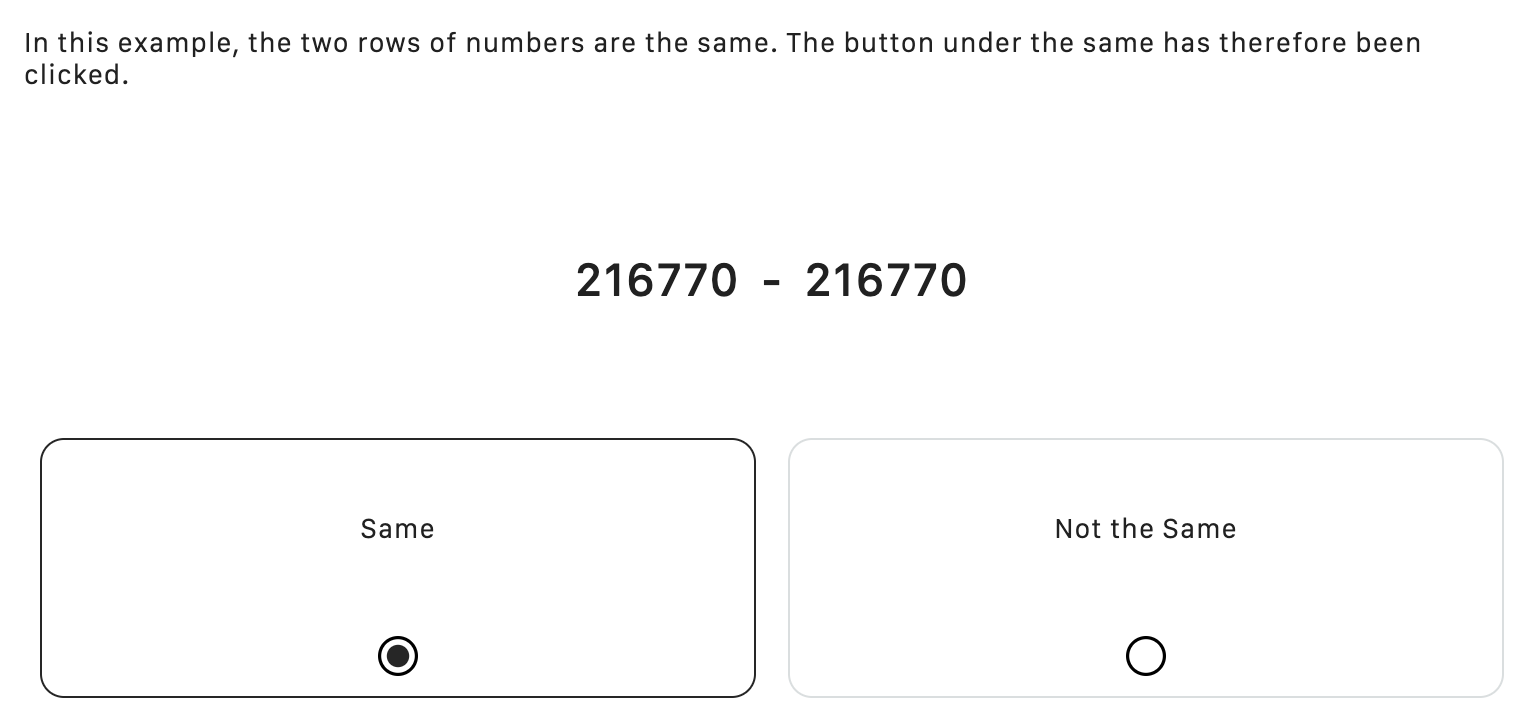Click the gap between the two answer cards
The height and width of the screenshot is (728, 1540).
click(x=772, y=568)
